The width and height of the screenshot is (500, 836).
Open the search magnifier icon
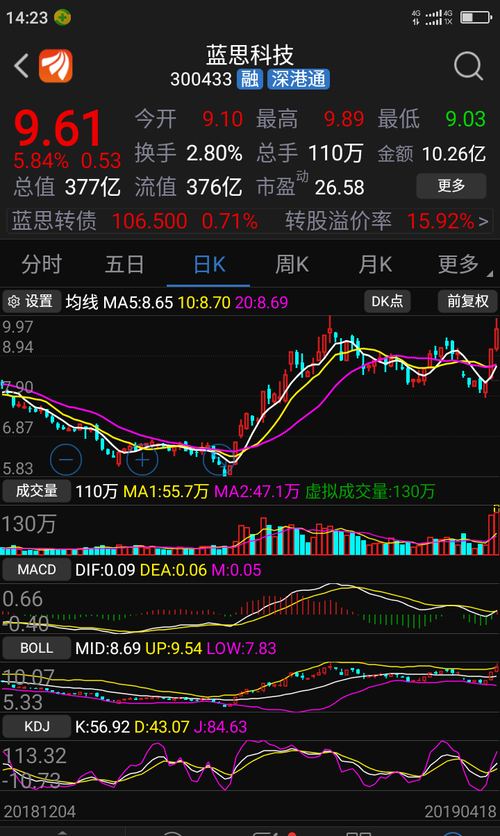pos(469,66)
